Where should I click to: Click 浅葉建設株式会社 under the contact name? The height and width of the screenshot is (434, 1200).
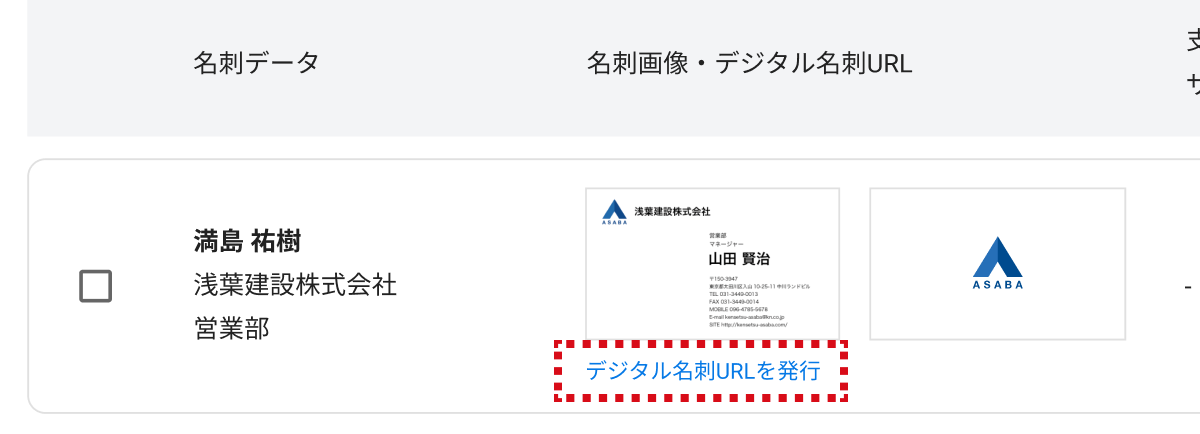click(295, 286)
